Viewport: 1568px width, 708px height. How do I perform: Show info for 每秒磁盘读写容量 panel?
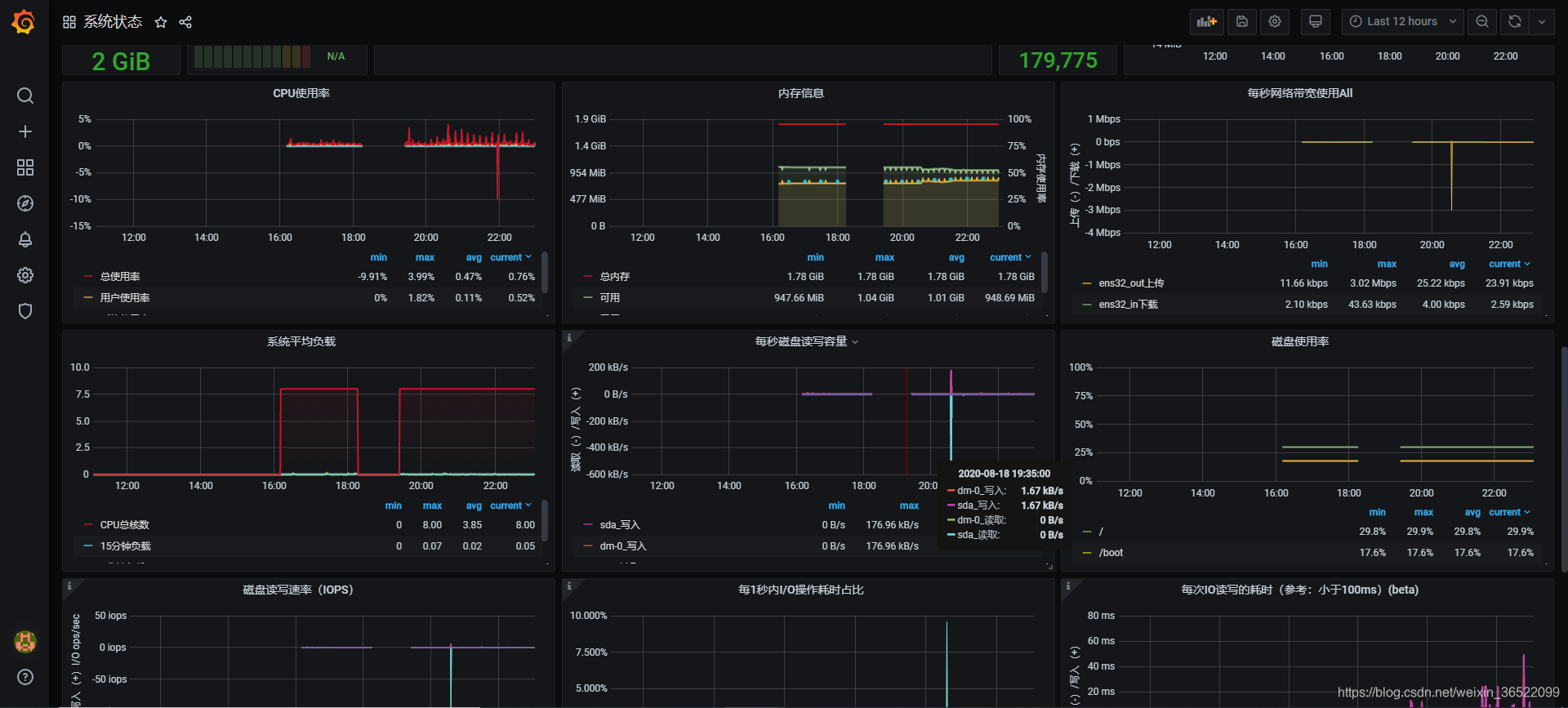(x=569, y=337)
